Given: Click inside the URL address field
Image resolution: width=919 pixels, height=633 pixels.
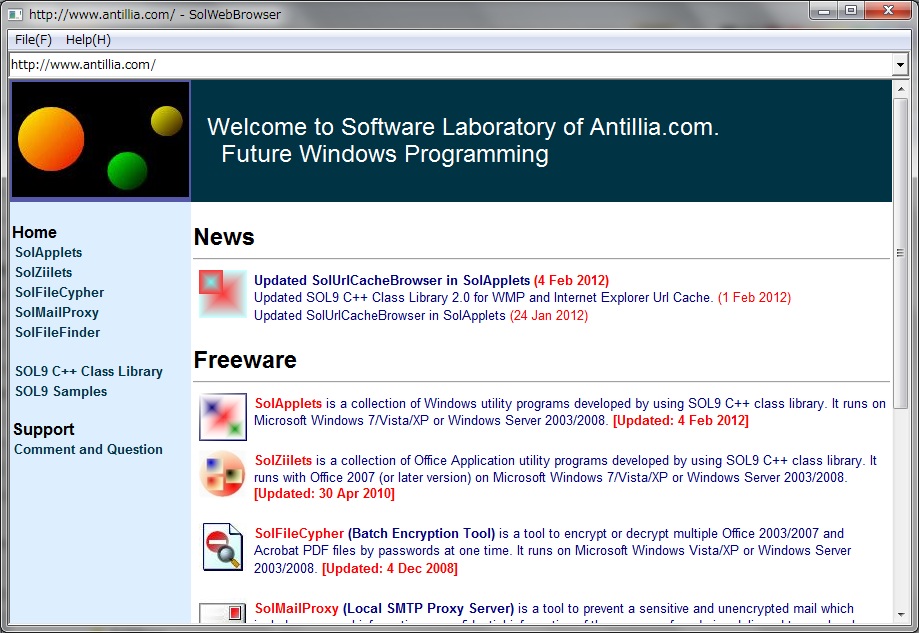Looking at the screenshot, I should coord(451,64).
